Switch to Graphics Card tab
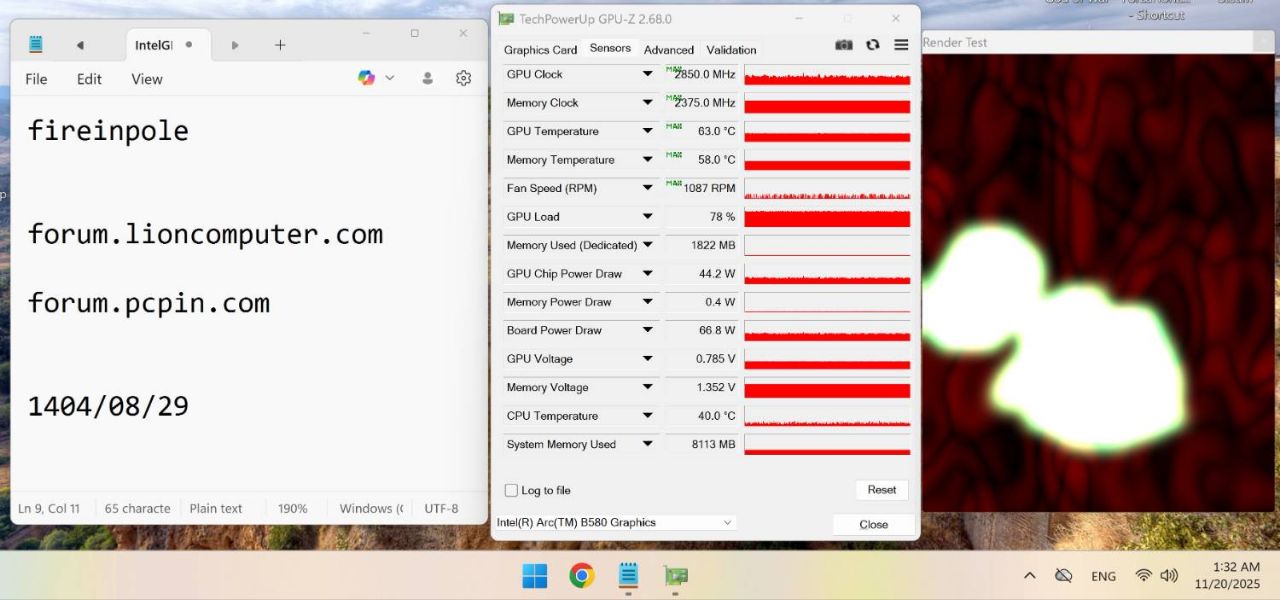 pyautogui.click(x=540, y=50)
